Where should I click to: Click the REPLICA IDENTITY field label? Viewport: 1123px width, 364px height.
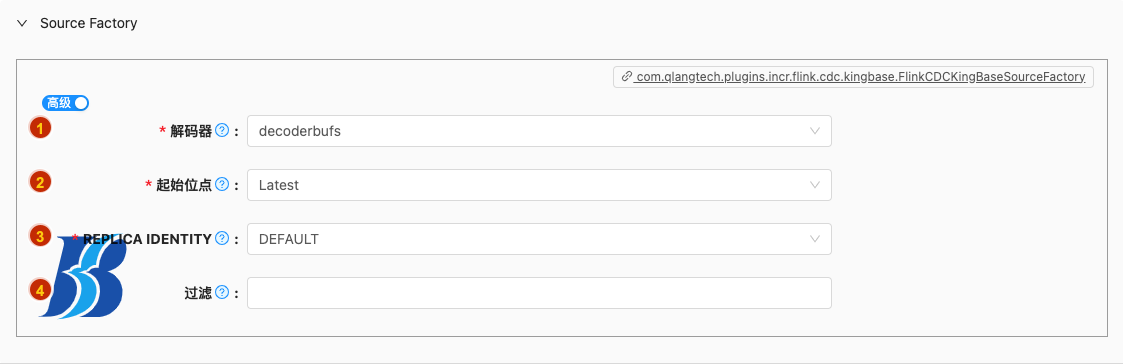tap(148, 239)
